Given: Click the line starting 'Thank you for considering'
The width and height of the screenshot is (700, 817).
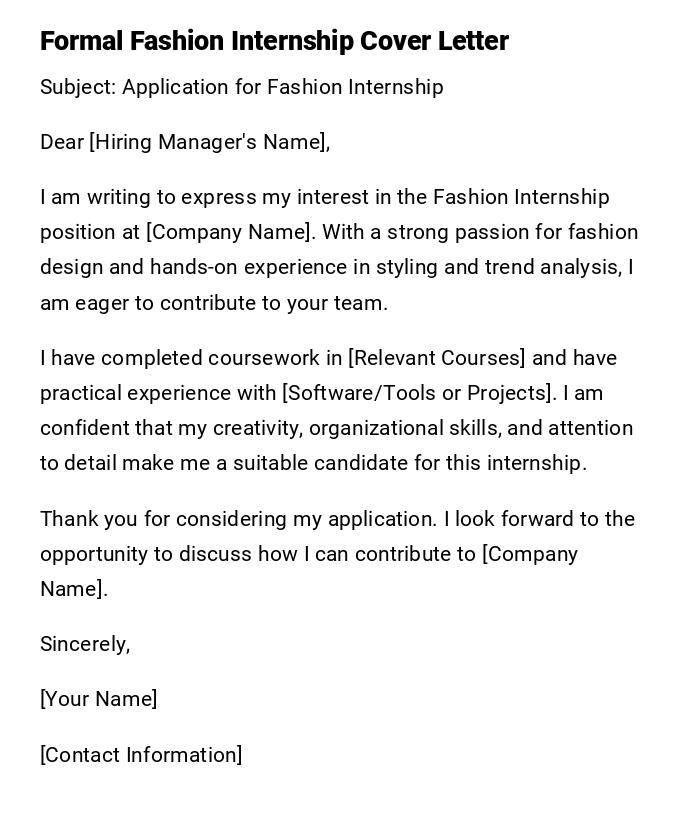Looking at the screenshot, I should point(337,519).
